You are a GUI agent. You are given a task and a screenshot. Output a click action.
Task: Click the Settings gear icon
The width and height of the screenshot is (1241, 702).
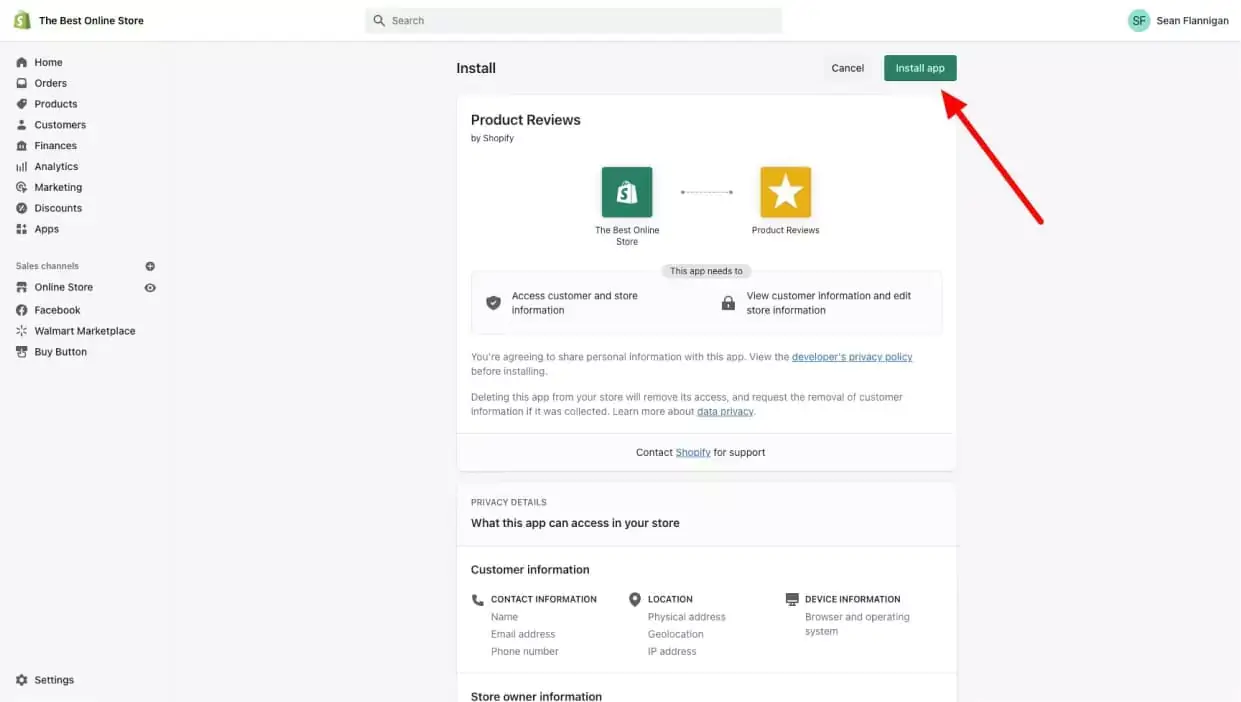(22, 680)
